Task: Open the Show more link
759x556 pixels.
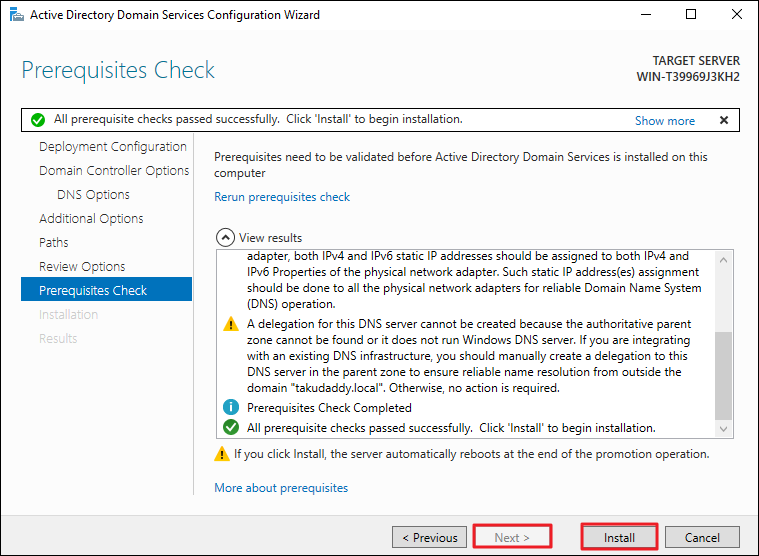Action: click(665, 120)
